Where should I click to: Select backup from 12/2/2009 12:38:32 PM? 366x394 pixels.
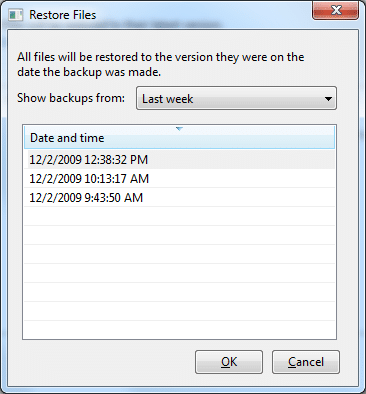click(179, 160)
